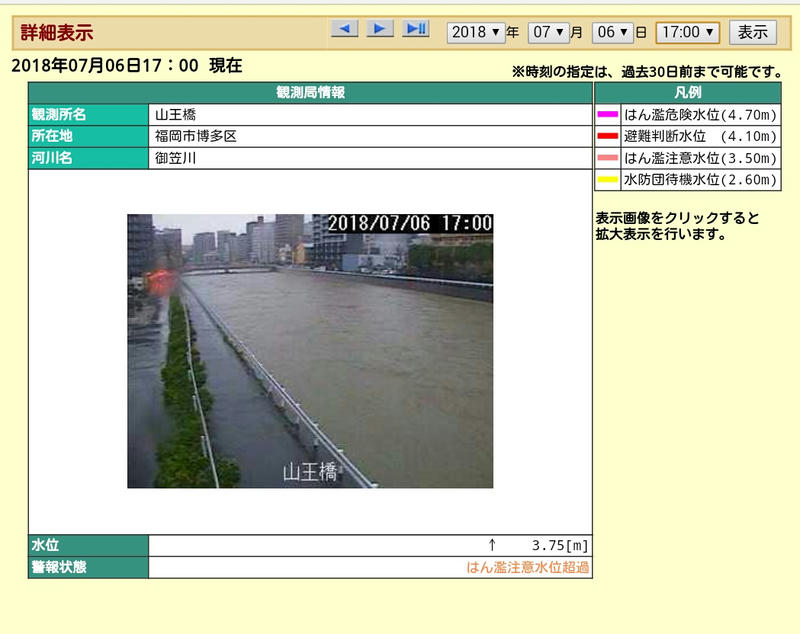
Task: Click the 観測局情報 table header
Action: [x=310, y=93]
